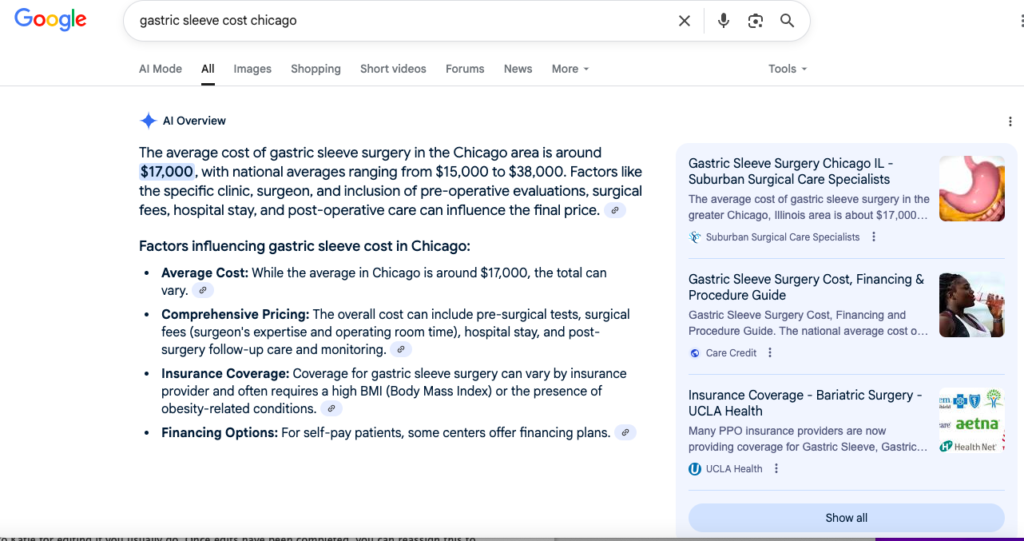This screenshot has height=541, width=1024.
Task: Switch to the Images tab
Action: point(252,69)
